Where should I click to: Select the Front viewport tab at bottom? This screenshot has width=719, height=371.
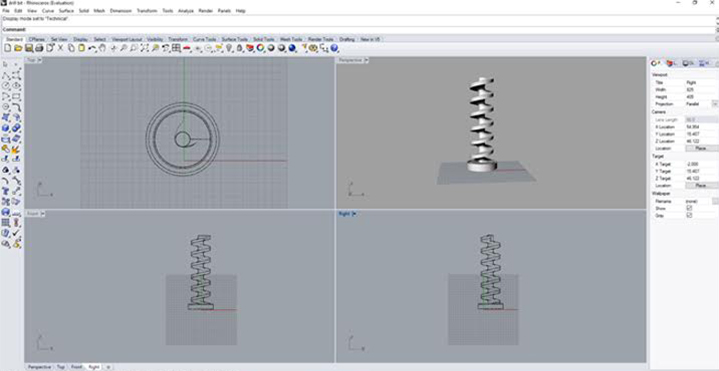click(x=77, y=367)
